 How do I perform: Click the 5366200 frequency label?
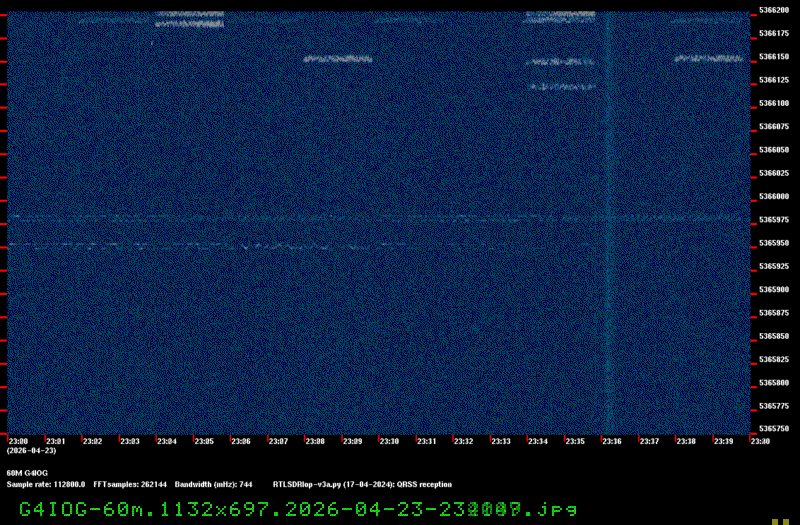tap(774, 10)
